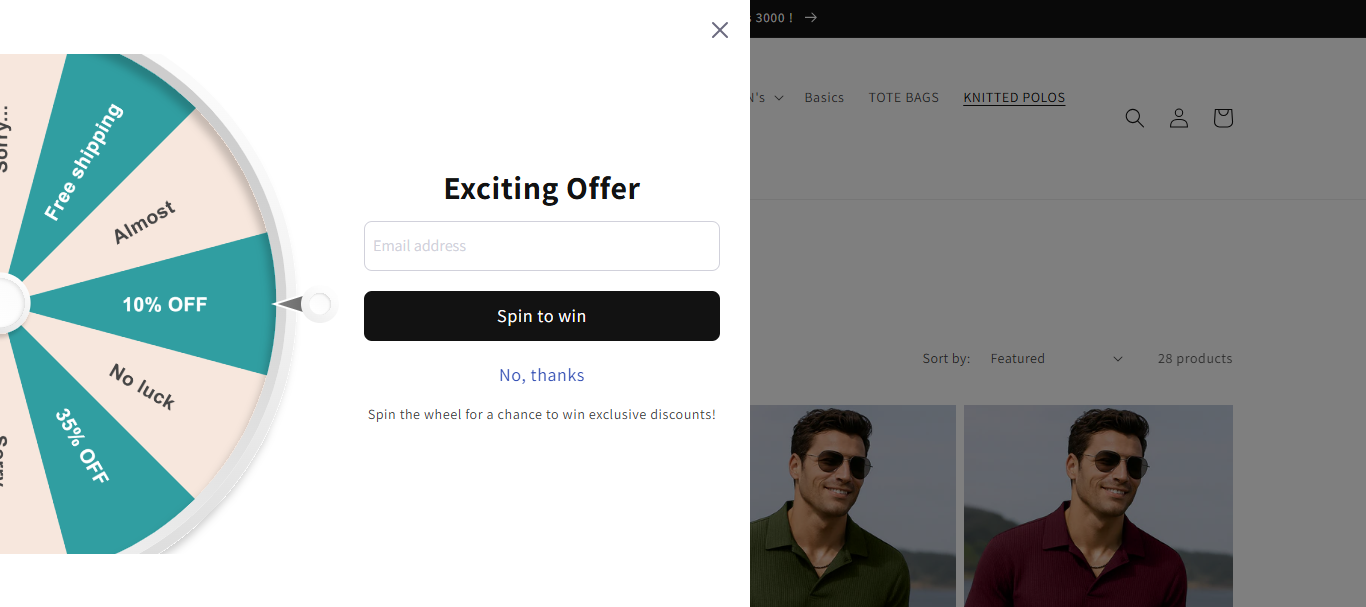Open the shopping cart icon
Image resolution: width=1366 pixels, height=607 pixels.
click(x=1222, y=118)
